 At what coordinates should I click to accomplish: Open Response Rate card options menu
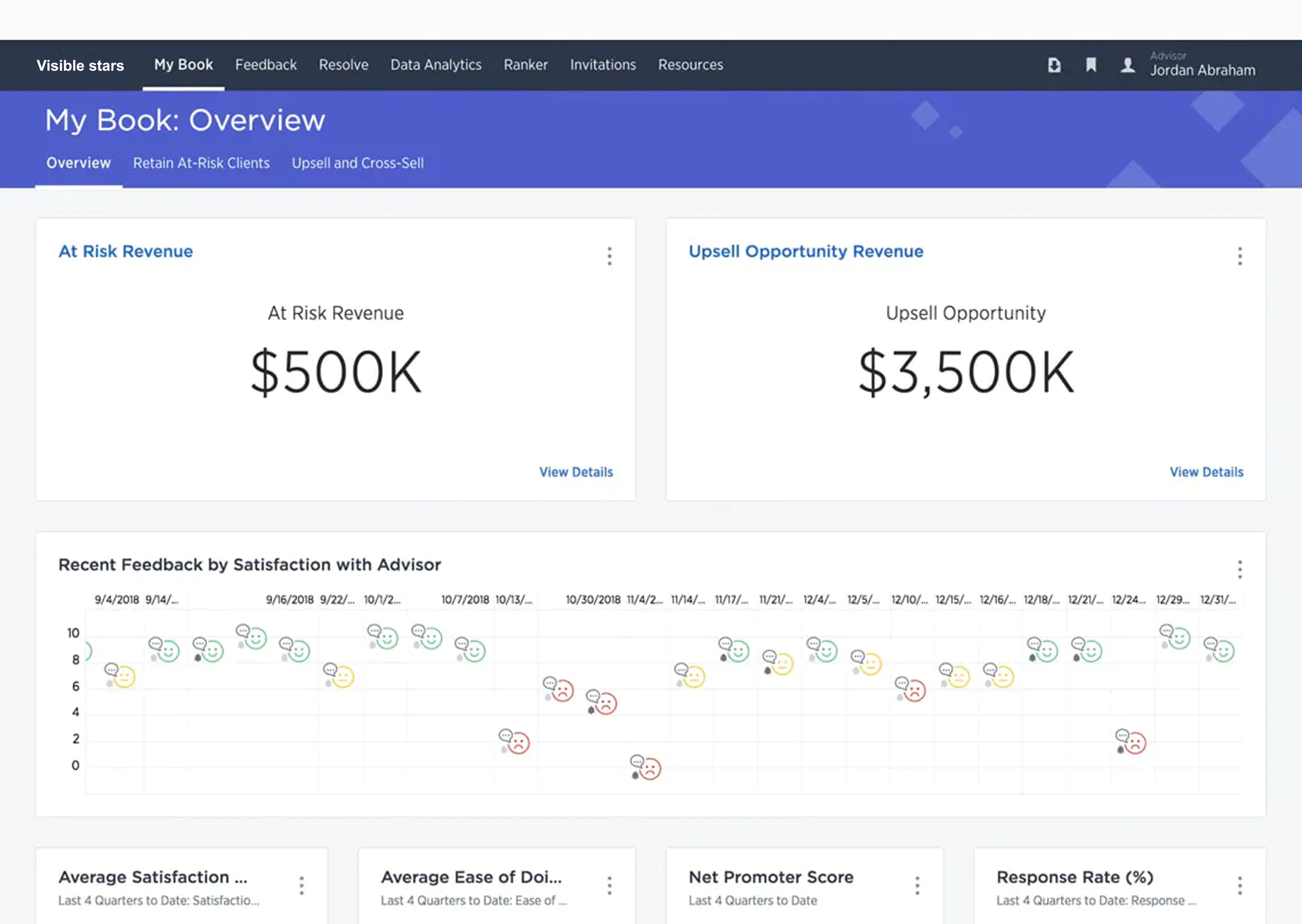point(1240,885)
